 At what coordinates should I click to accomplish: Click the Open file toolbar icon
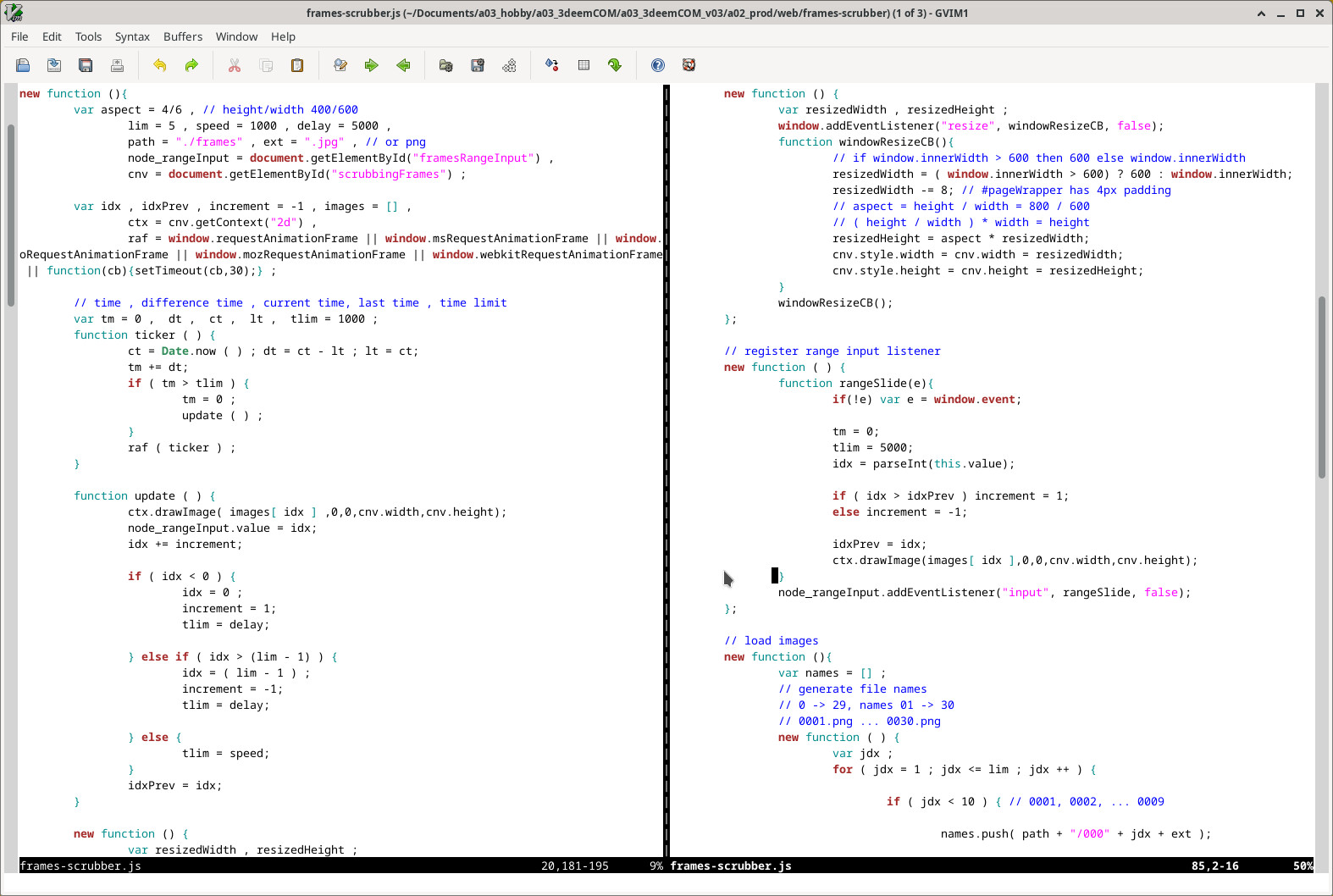tap(23, 65)
